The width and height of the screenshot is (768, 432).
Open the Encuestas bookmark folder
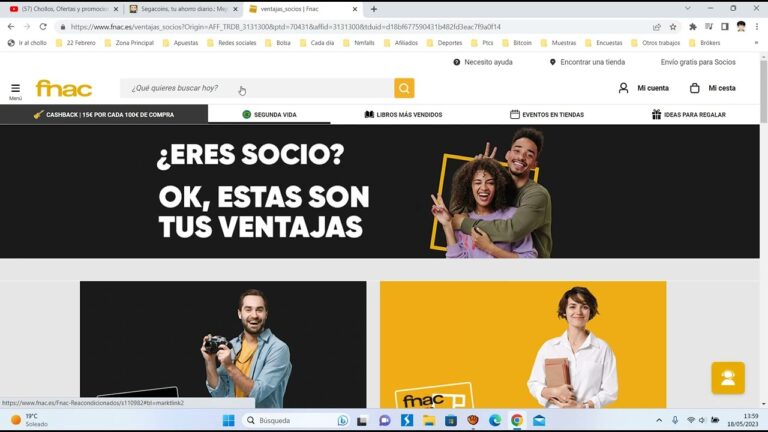pyautogui.click(x=604, y=43)
